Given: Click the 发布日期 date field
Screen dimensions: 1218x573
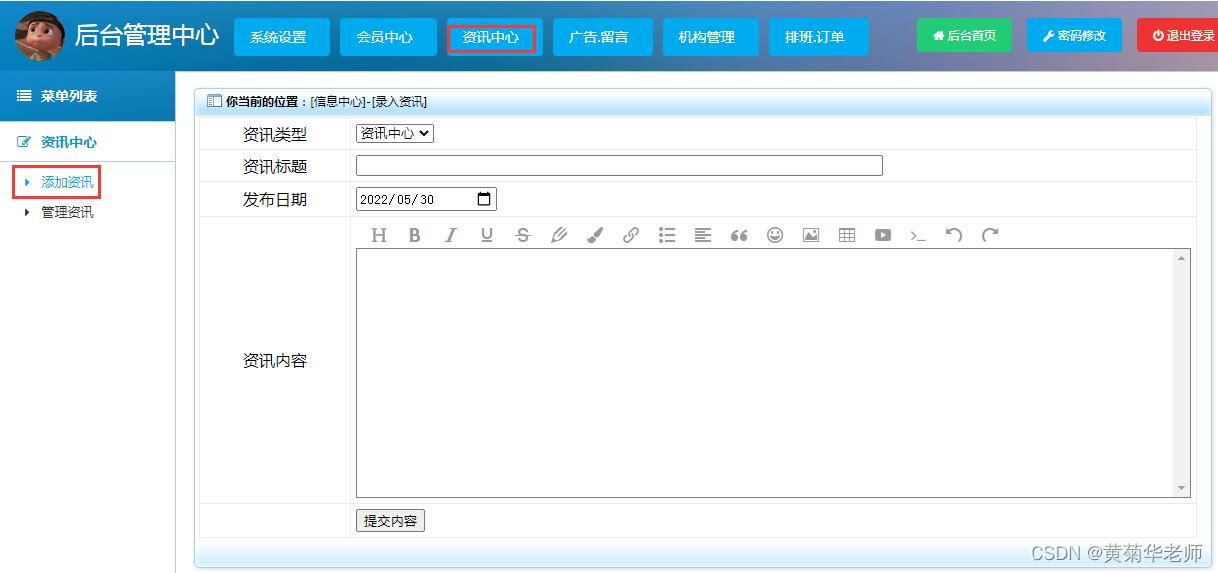Looking at the screenshot, I should click(x=426, y=199).
